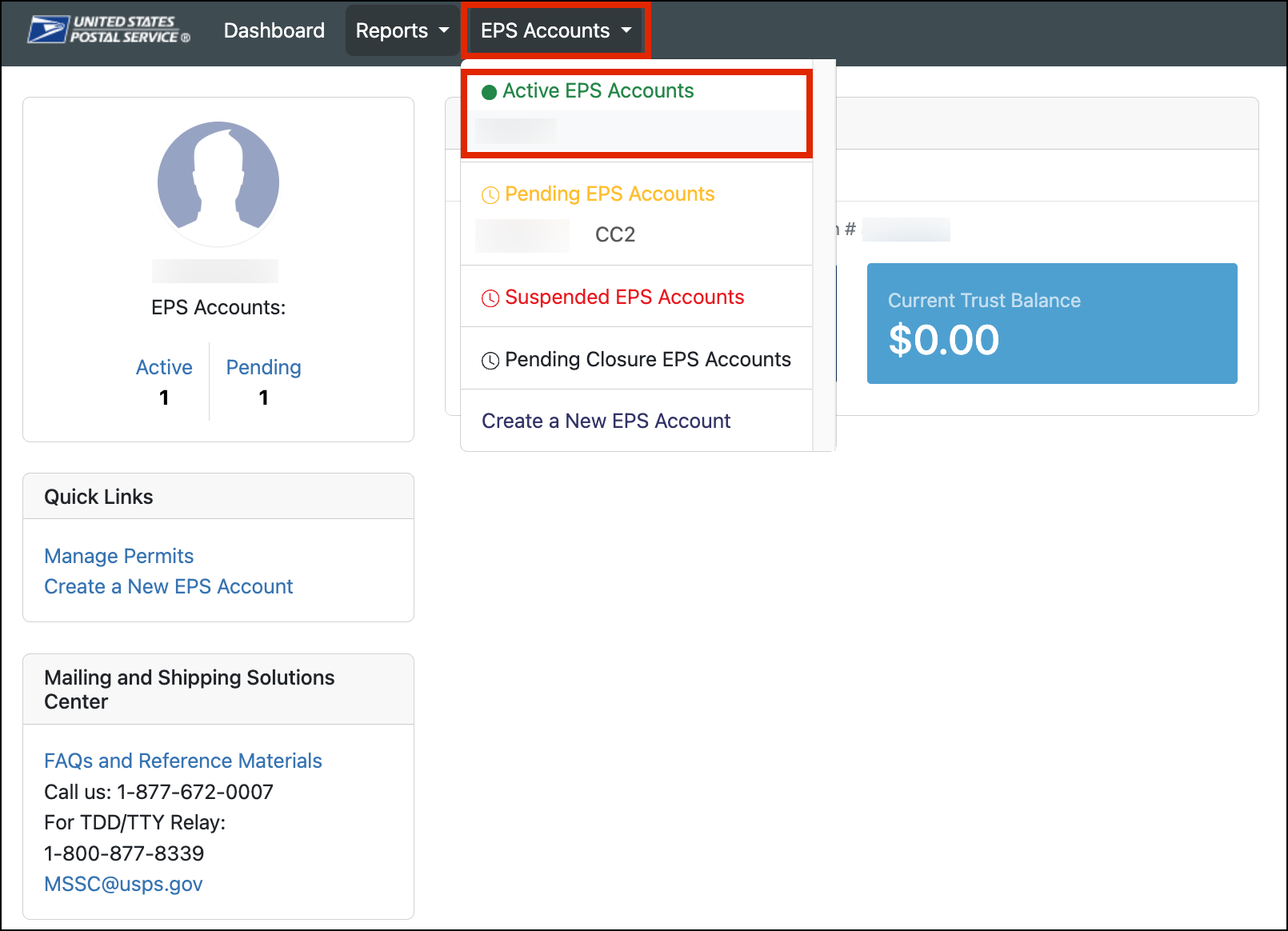
Task: Select Active EPS Accounts menu entry
Action: pyautogui.click(x=598, y=91)
